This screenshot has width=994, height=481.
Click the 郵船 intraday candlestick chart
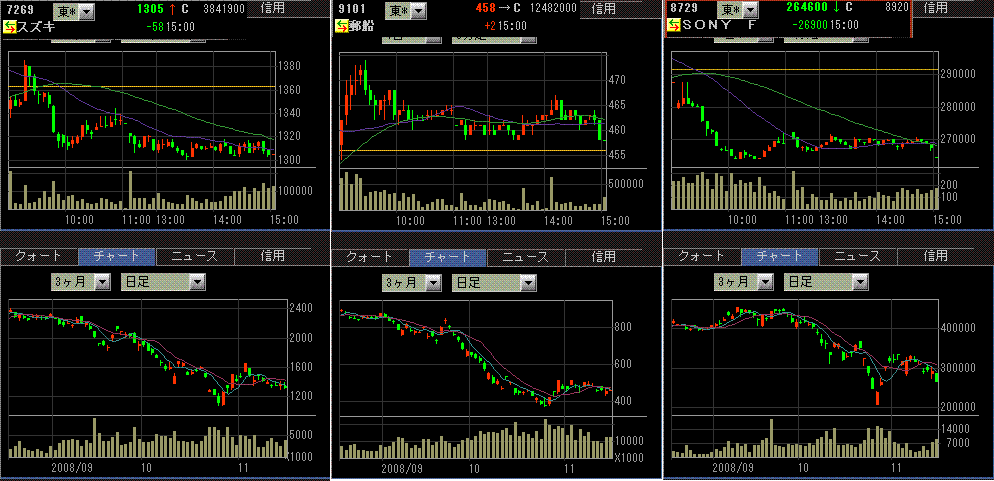(474, 109)
